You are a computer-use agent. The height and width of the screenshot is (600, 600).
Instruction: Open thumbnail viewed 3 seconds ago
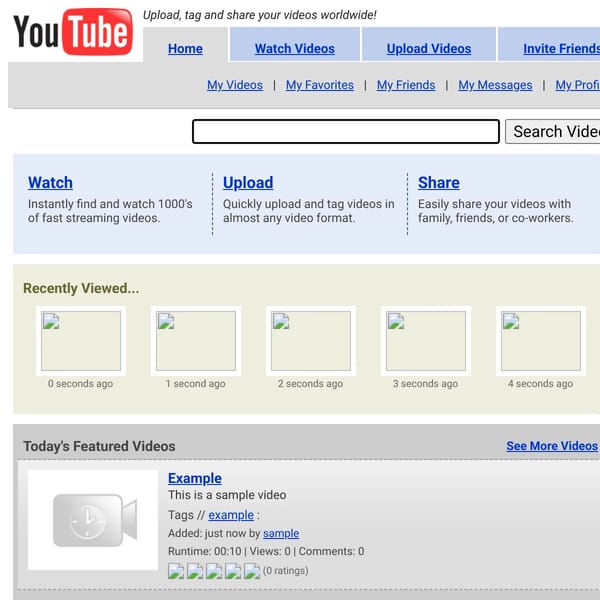coord(426,341)
